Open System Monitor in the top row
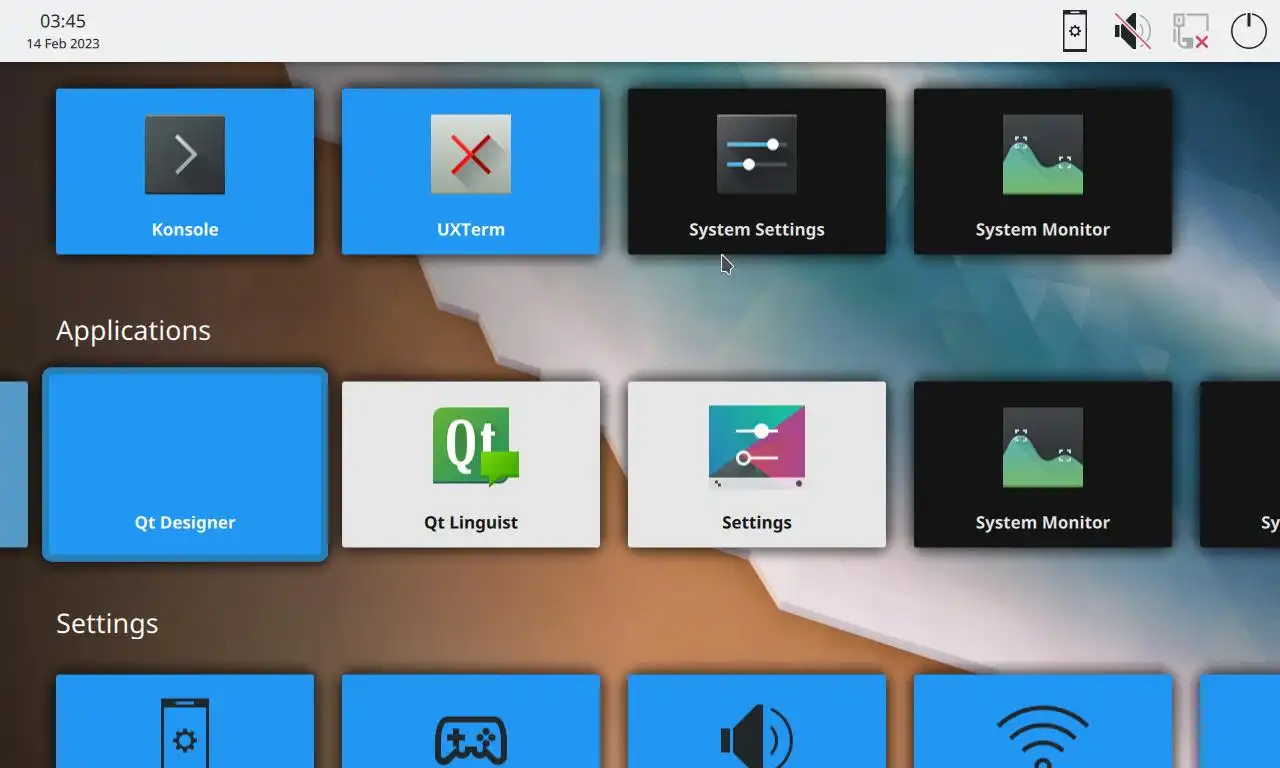The width and height of the screenshot is (1280, 768). pos(1043,171)
